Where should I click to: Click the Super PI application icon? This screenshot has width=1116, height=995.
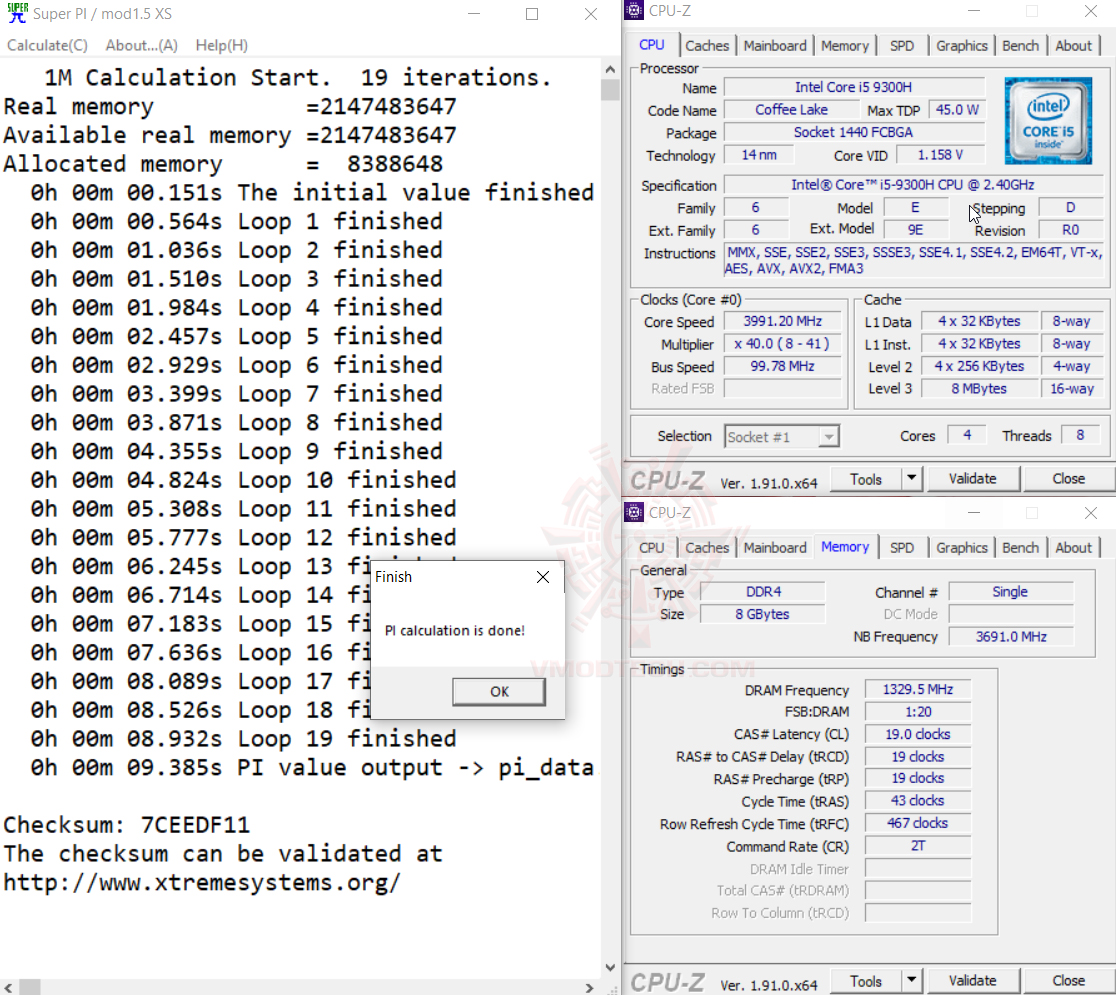[x=17, y=14]
